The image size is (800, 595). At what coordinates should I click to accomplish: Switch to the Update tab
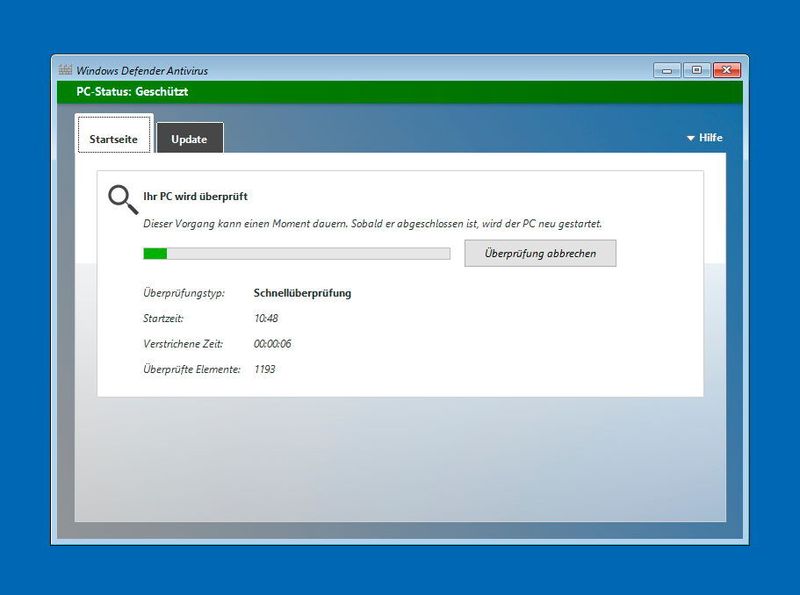pos(190,139)
